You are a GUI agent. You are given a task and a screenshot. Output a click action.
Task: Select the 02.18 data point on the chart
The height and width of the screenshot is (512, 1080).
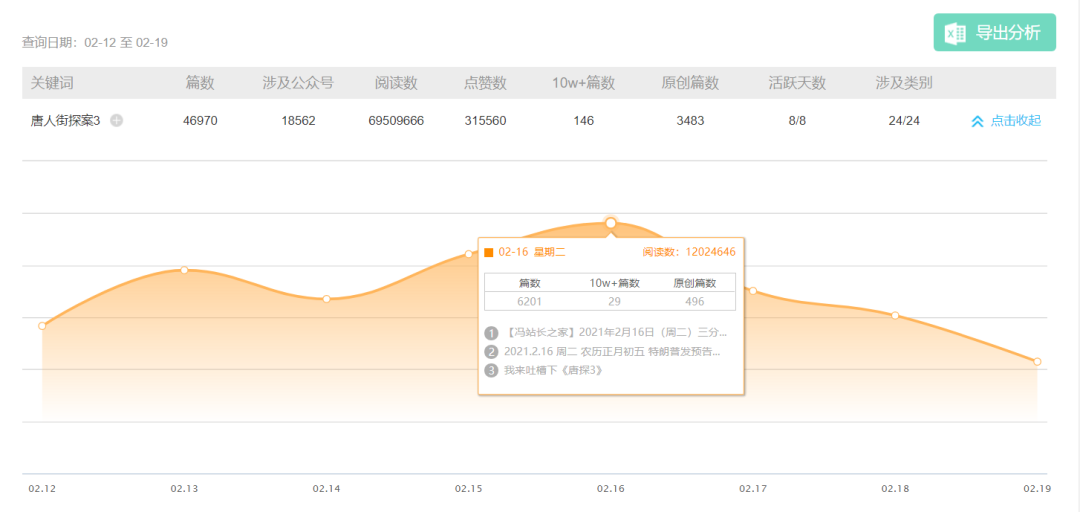(x=895, y=315)
